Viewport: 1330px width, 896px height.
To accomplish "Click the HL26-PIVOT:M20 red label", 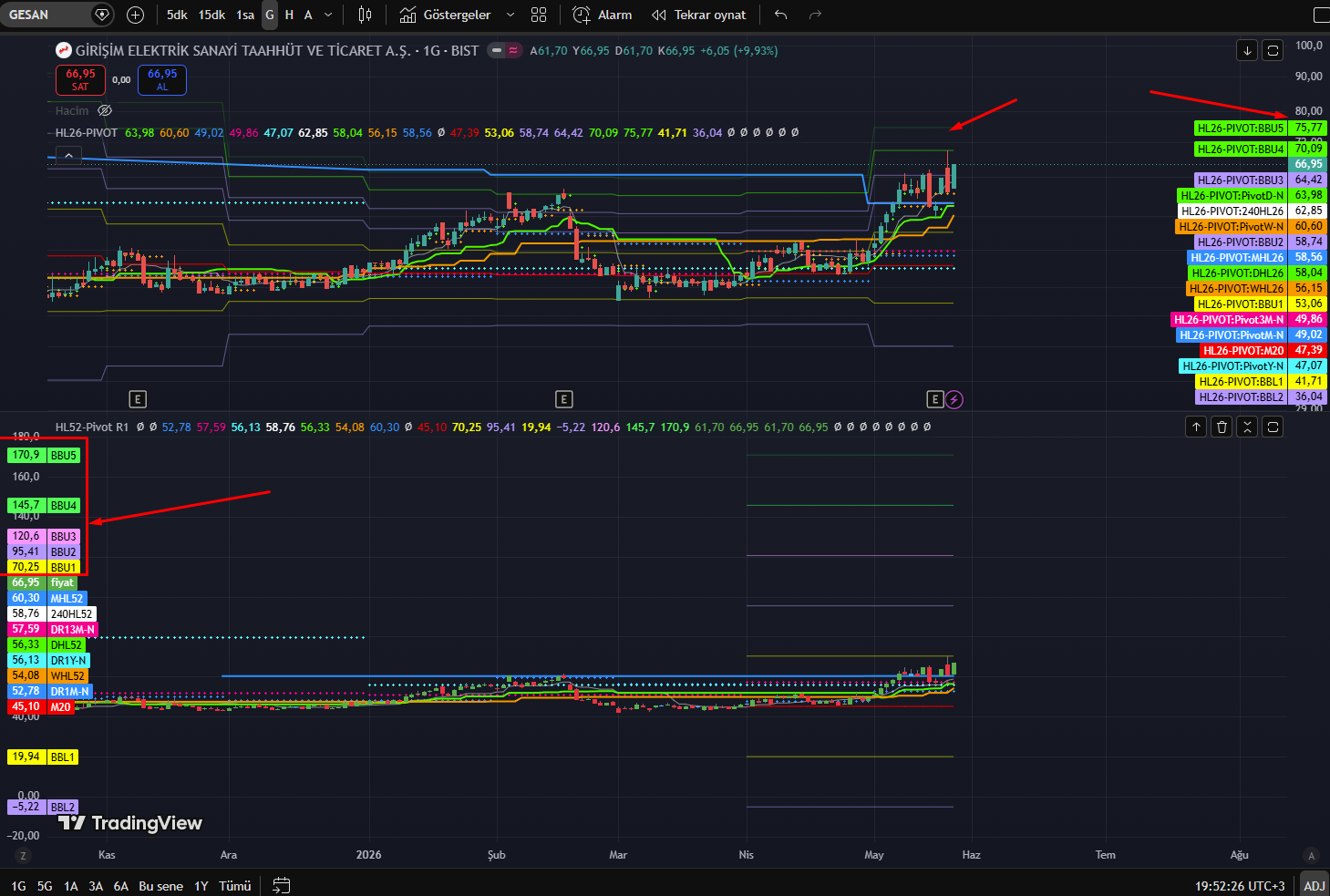I will [1243, 351].
